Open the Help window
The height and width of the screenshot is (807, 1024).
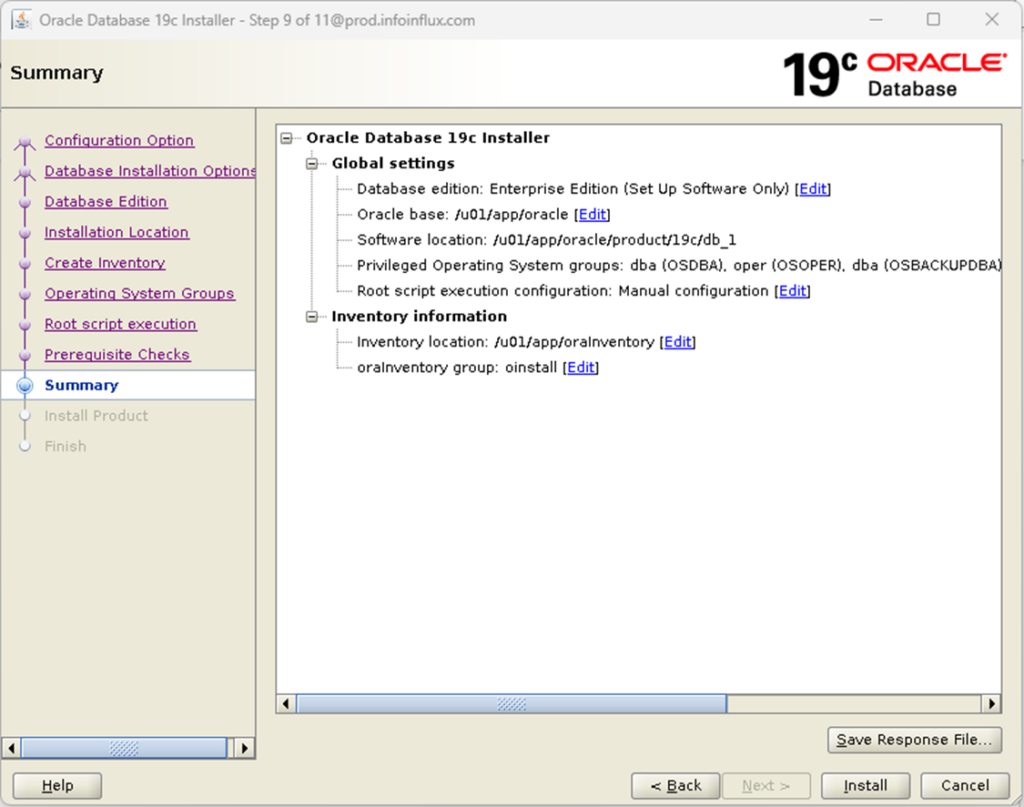pyautogui.click(x=56, y=785)
